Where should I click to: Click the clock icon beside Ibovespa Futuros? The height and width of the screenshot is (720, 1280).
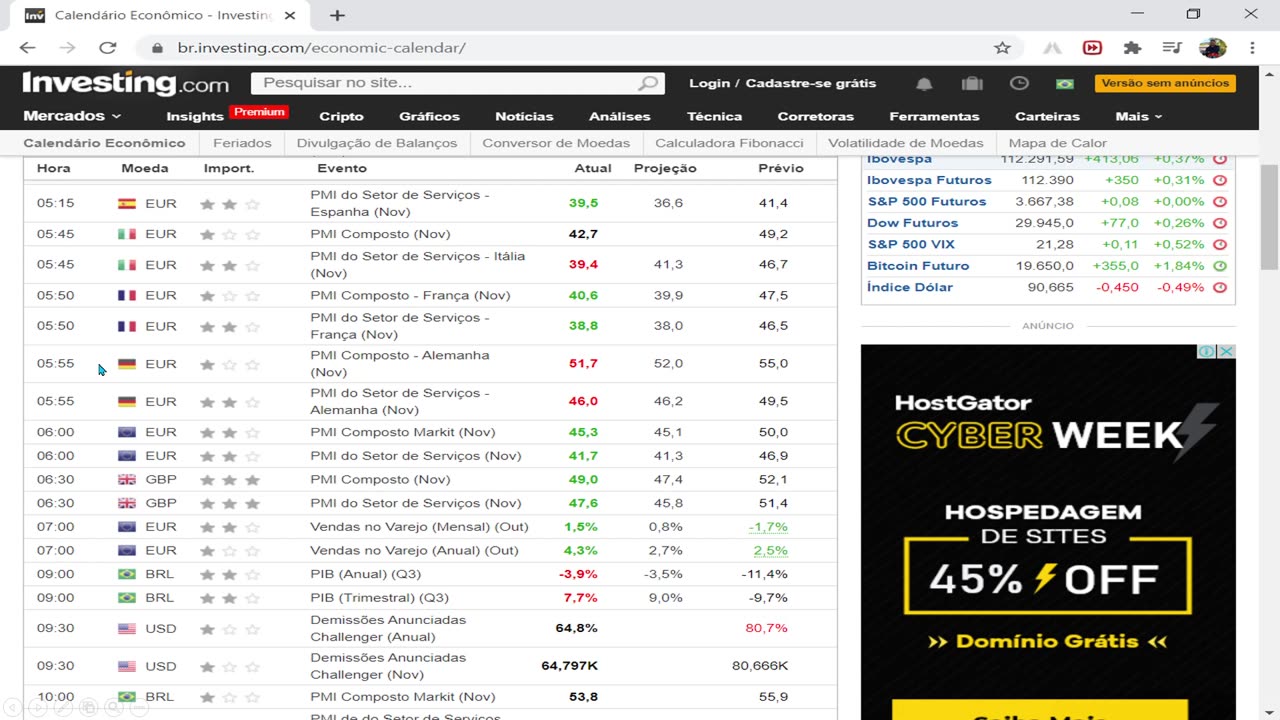pyautogui.click(x=1220, y=180)
